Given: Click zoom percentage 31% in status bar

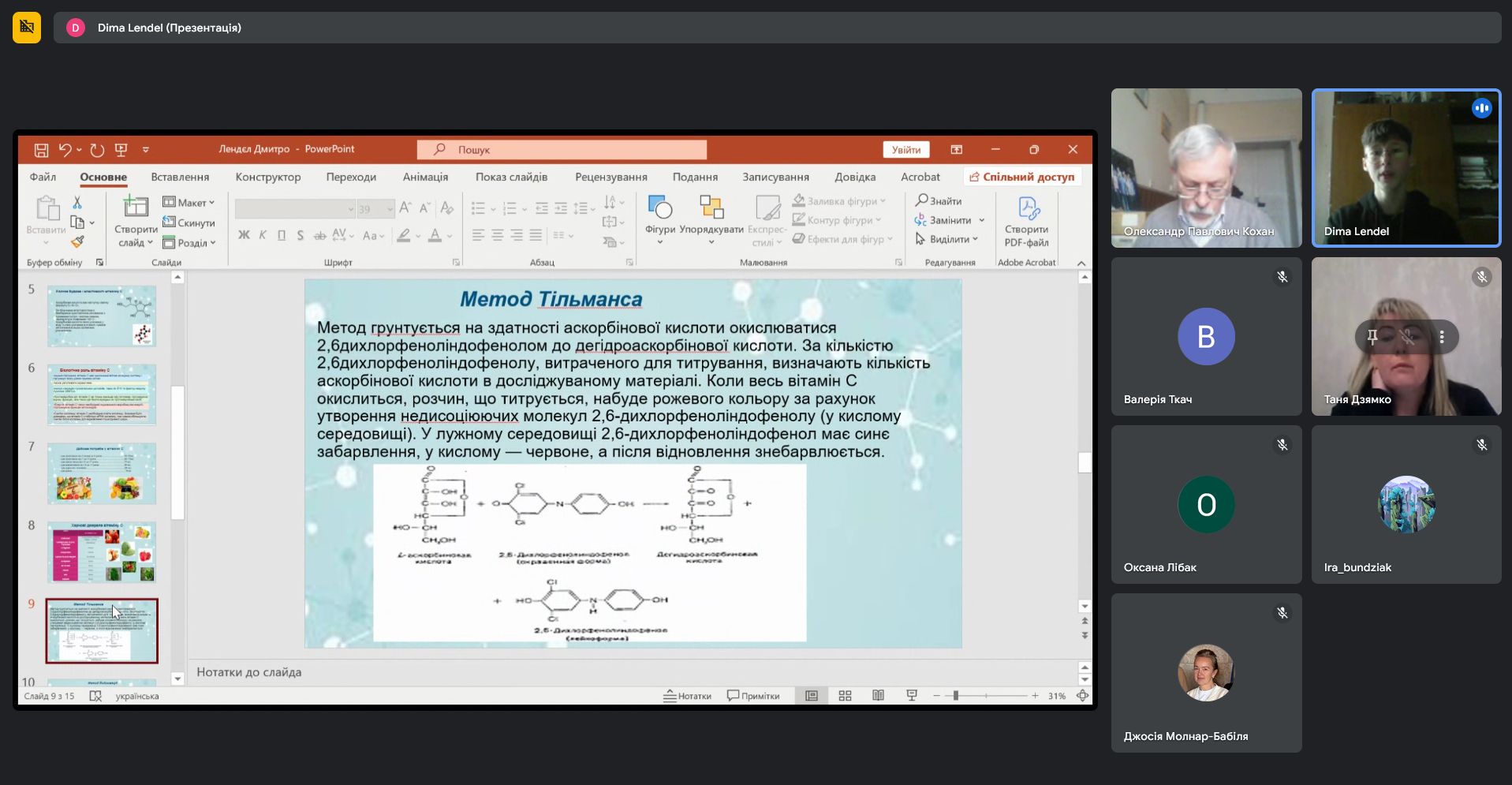Looking at the screenshot, I should 1057,696.
